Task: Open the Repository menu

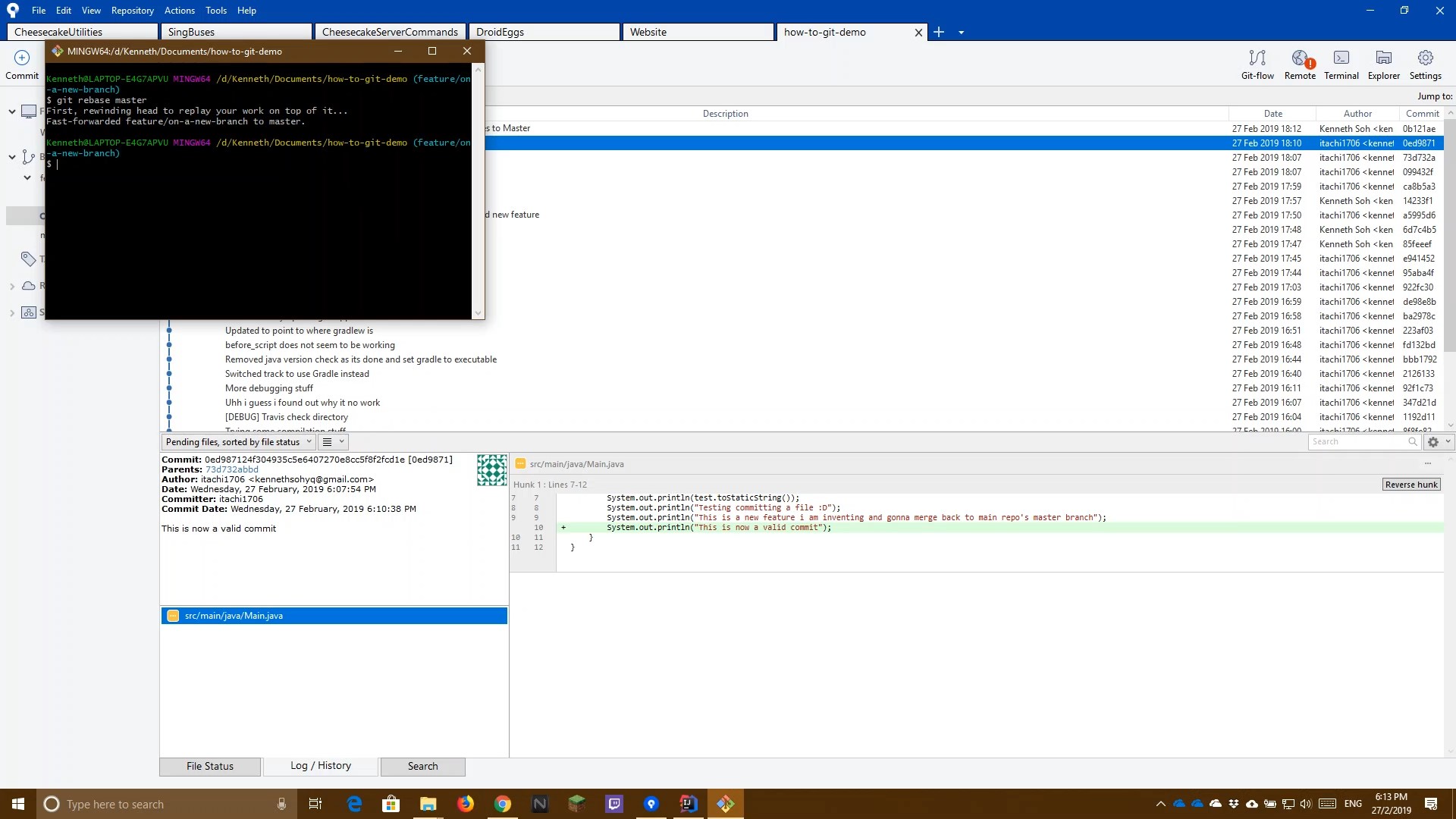Action: (132, 11)
